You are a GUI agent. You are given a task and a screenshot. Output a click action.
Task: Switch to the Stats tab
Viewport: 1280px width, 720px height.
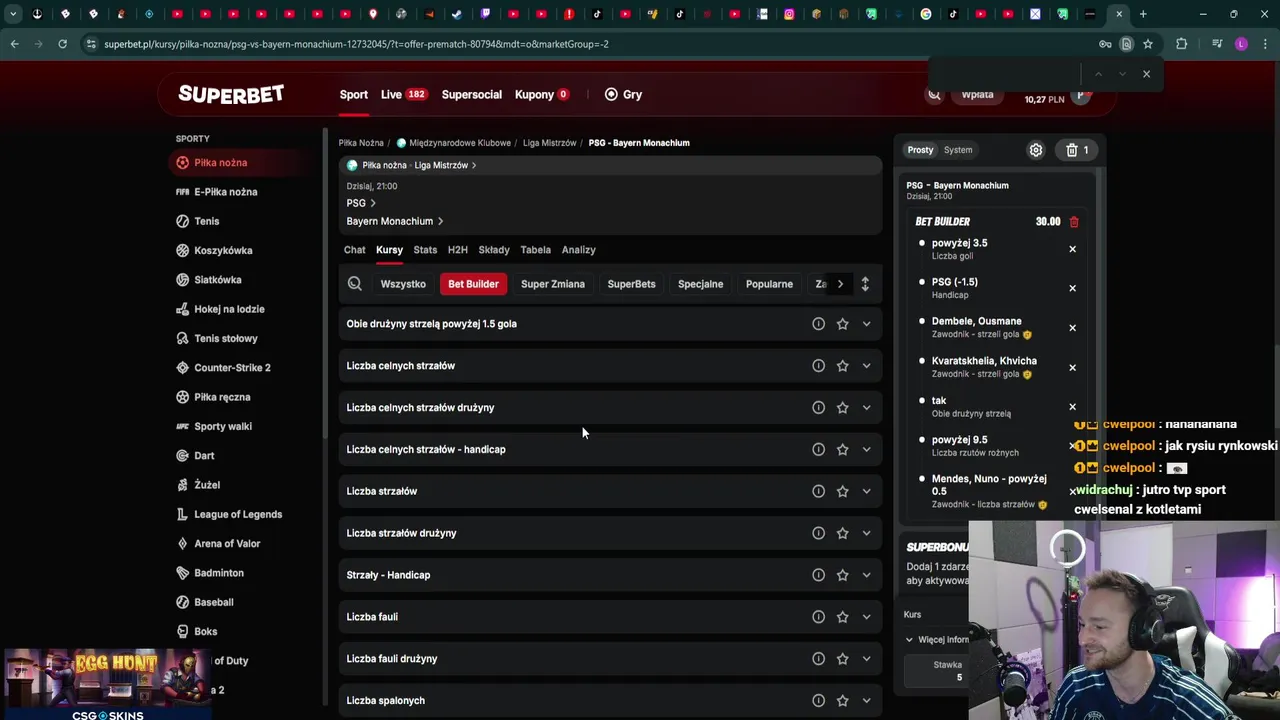pos(425,250)
